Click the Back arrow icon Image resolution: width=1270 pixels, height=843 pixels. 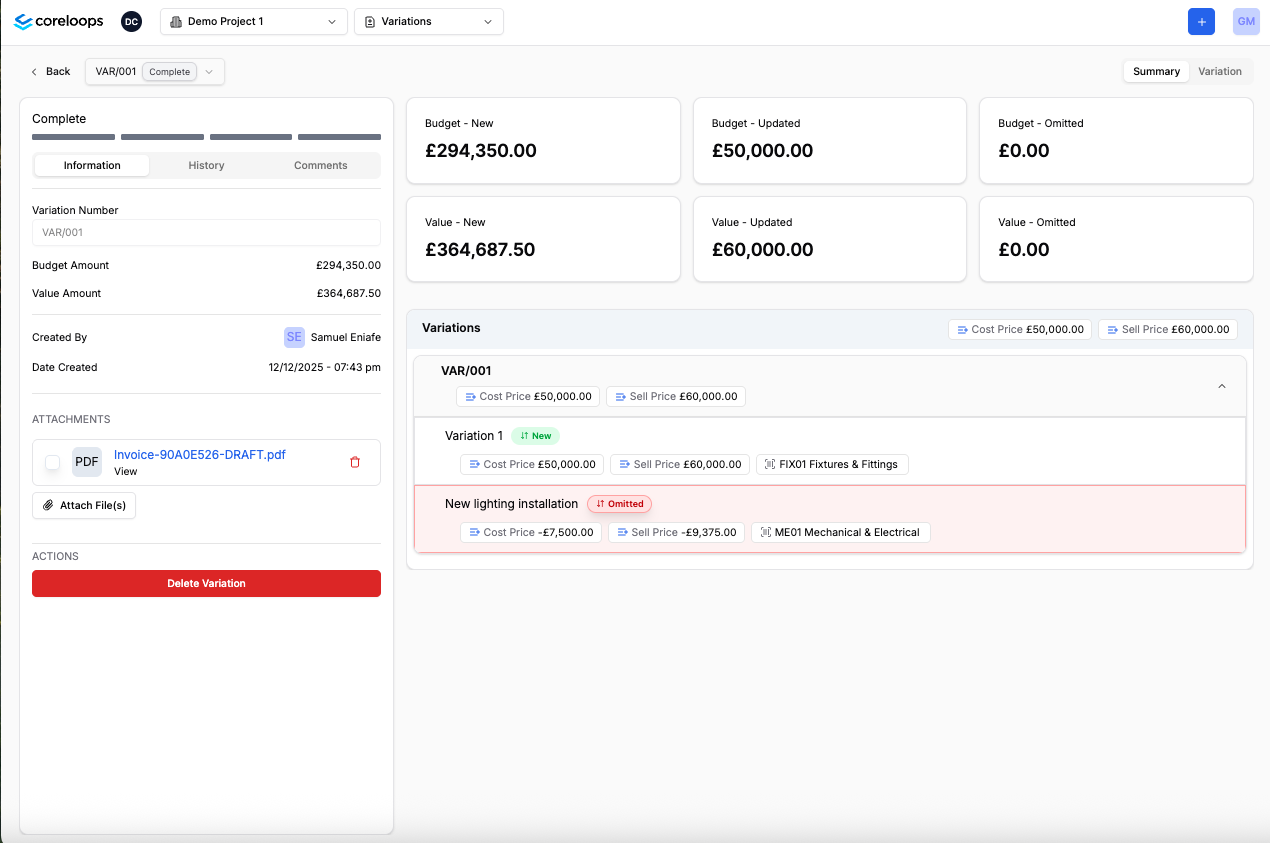[35, 71]
